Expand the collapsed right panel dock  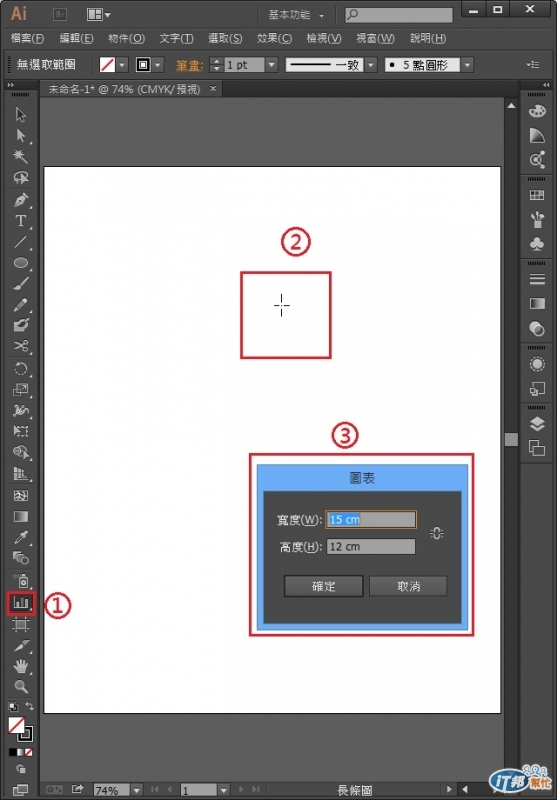click(x=546, y=85)
